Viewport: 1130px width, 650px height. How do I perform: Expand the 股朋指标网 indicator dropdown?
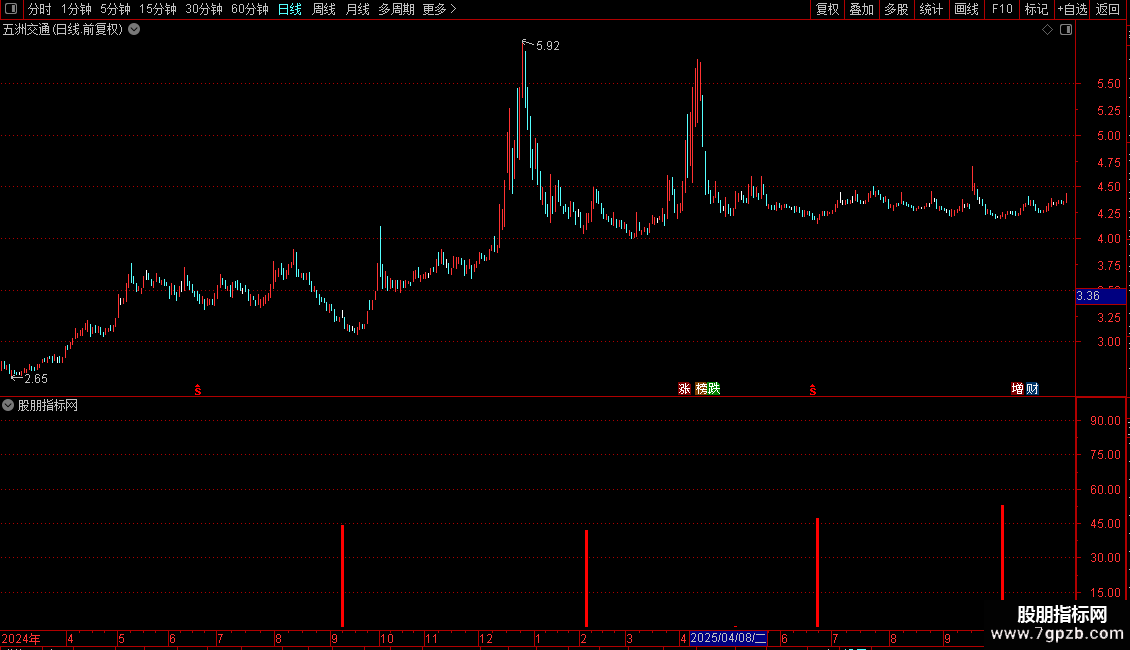point(8,406)
